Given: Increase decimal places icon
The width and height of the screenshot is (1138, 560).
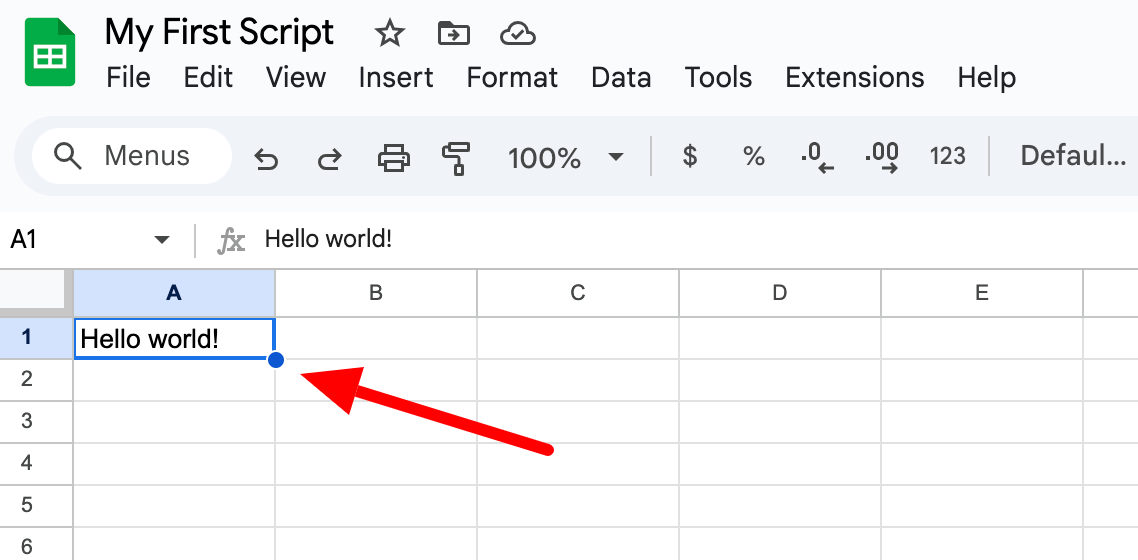Looking at the screenshot, I should 882,157.
